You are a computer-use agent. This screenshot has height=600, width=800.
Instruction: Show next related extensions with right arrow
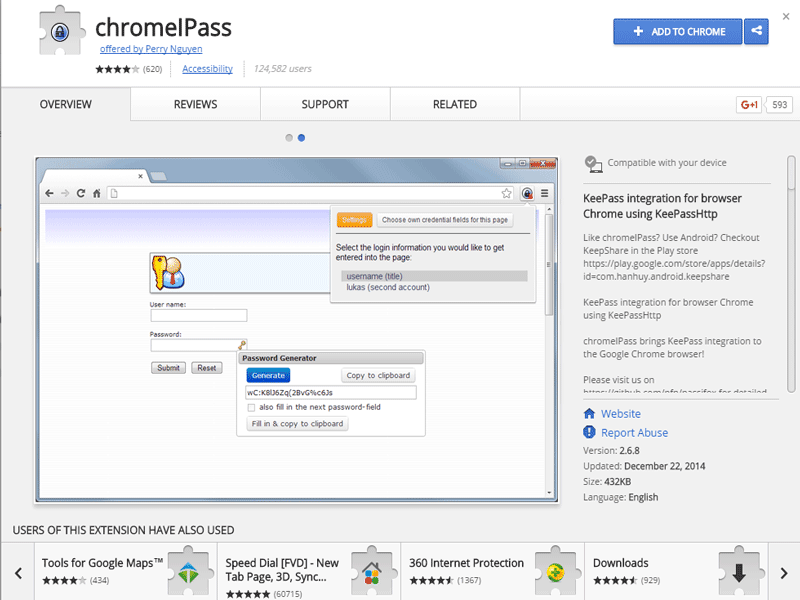784,573
